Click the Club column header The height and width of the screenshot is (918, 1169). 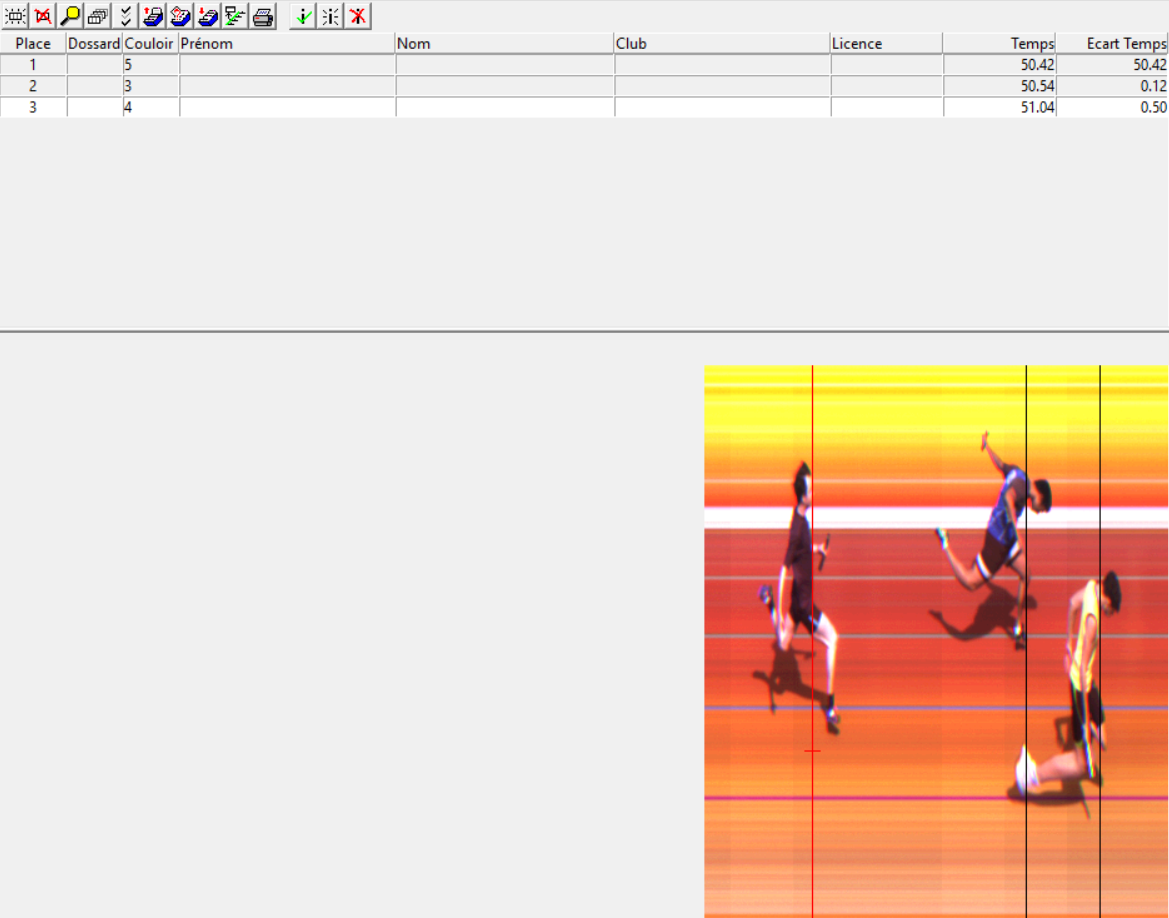[x=722, y=43]
